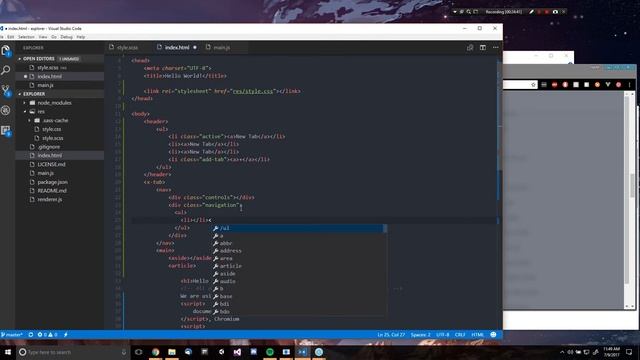640x360 pixels.
Task: Change encoding via UTF-8 status item
Action: coord(442,335)
